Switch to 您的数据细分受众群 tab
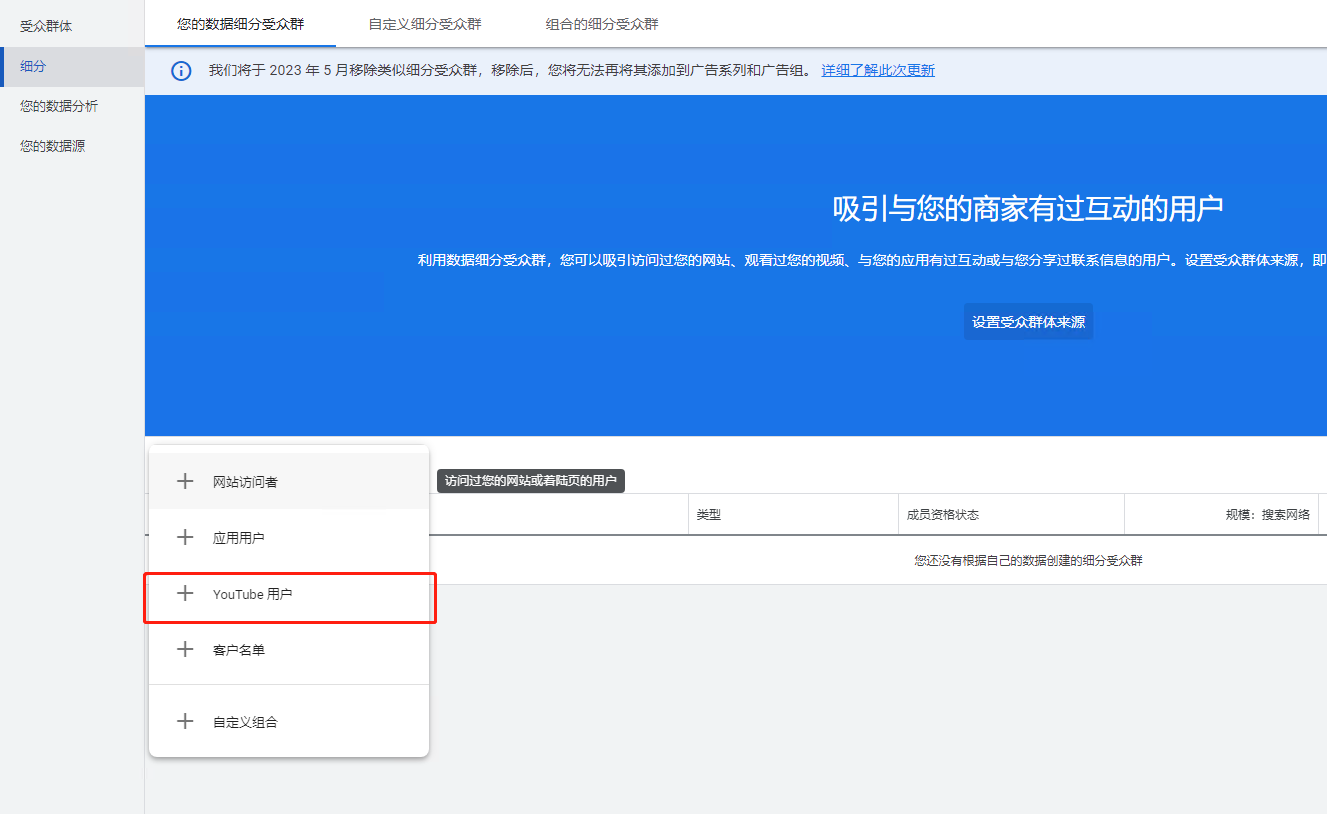 [x=240, y=24]
